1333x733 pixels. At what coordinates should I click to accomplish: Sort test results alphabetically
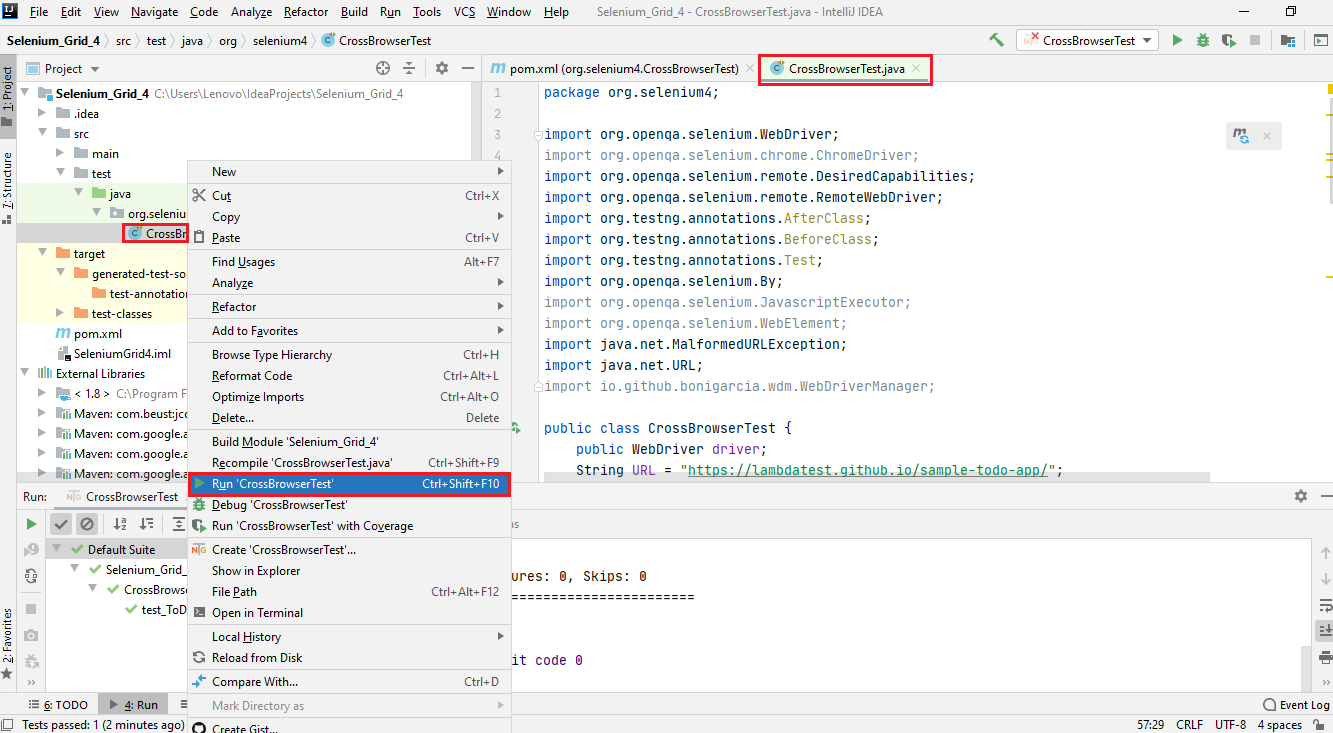click(x=120, y=523)
